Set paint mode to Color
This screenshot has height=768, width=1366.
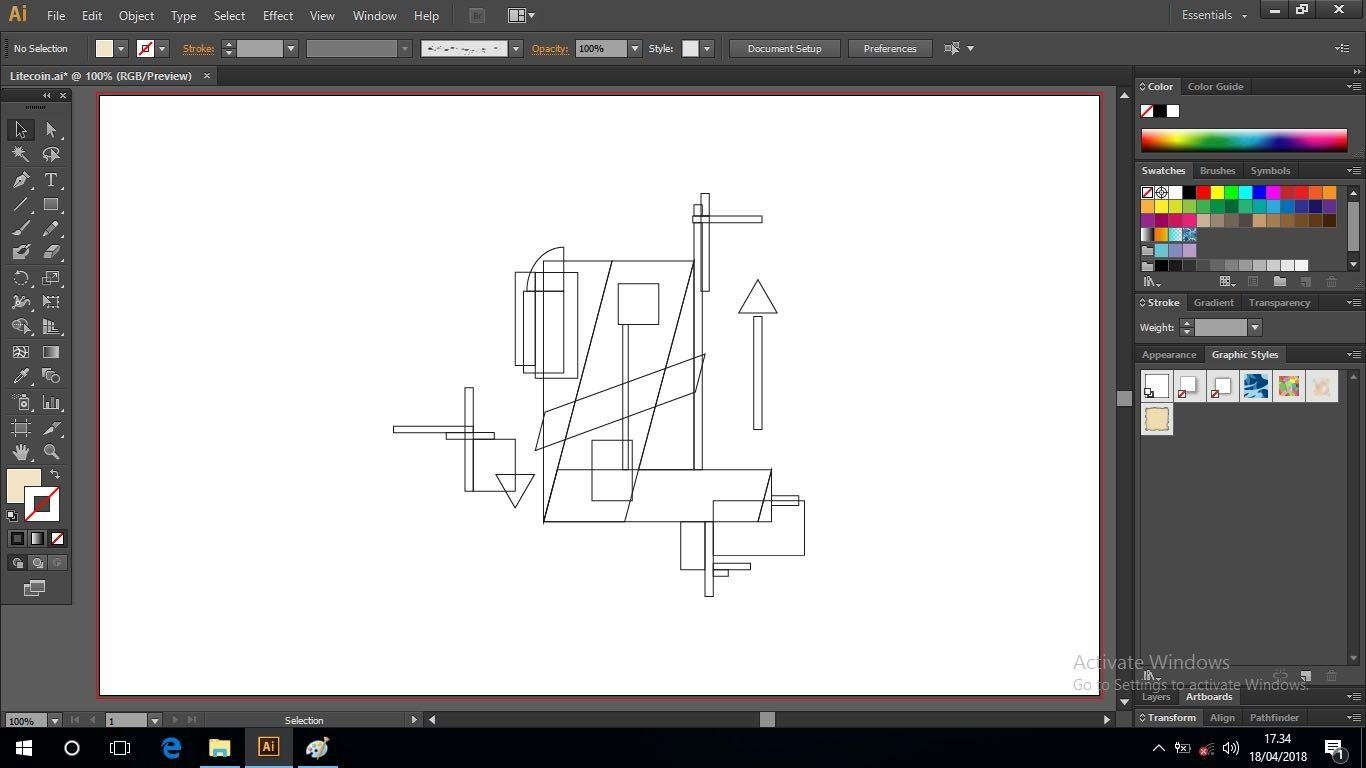tap(17, 538)
